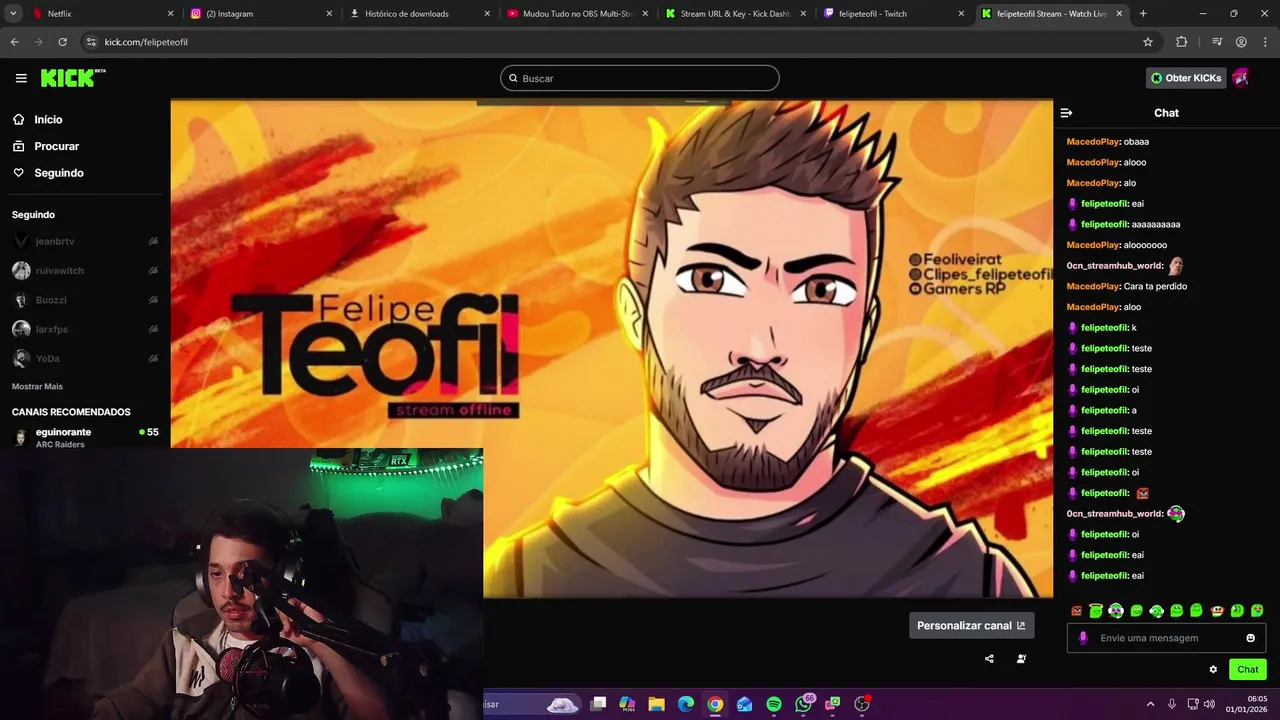Pick the green emote with white headphones

click(1157, 611)
